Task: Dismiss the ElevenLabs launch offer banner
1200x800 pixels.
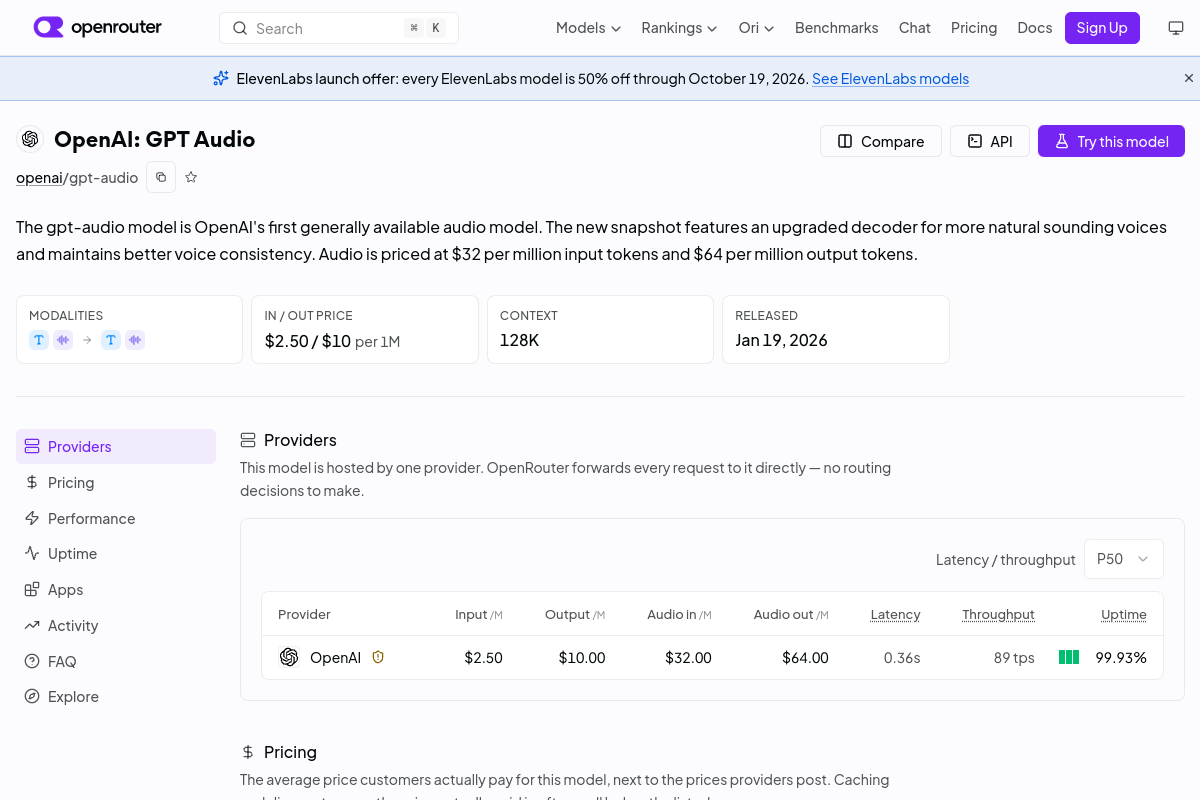Action: tap(1189, 78)
